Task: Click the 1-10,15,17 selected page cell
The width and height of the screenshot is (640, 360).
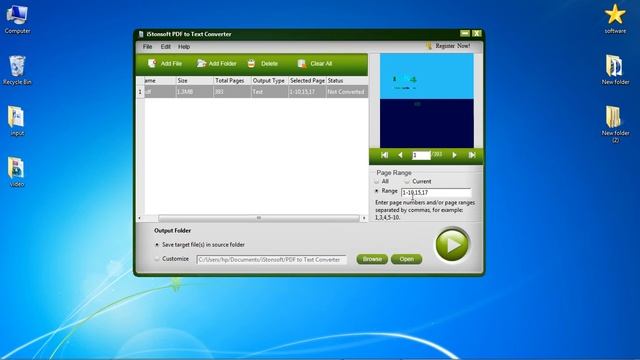Action: [x=307, y=92]
